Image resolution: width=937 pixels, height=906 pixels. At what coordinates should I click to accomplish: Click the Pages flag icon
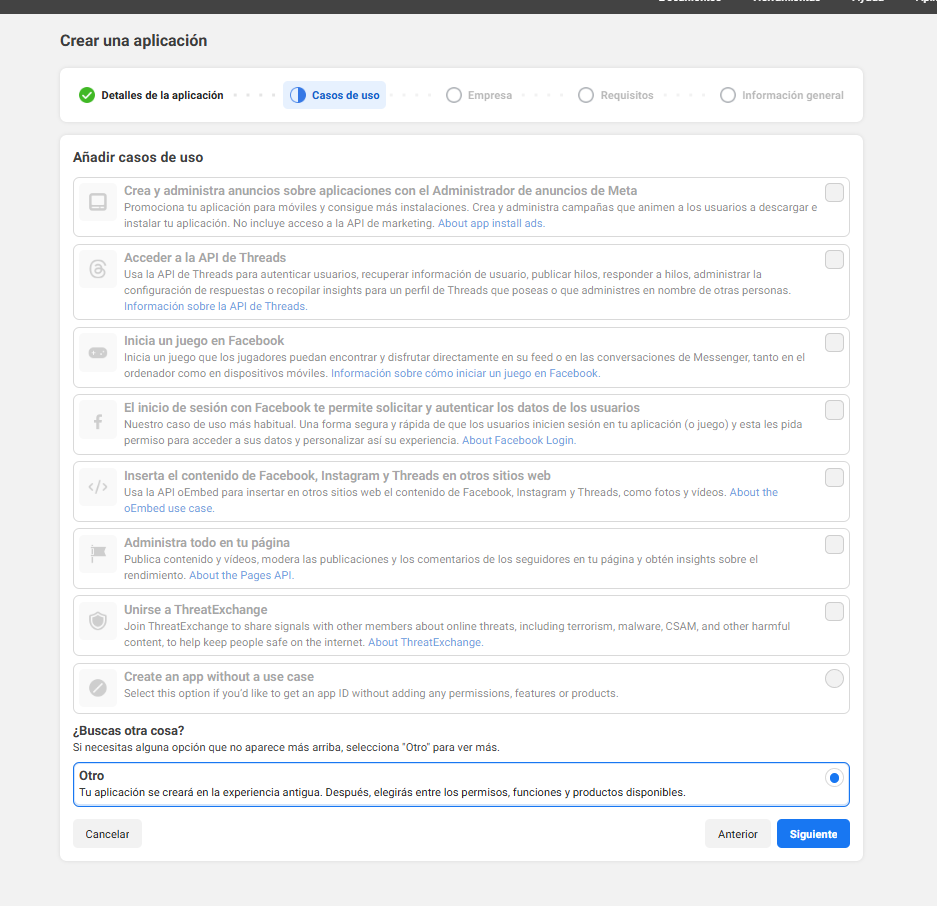[98, 553]
